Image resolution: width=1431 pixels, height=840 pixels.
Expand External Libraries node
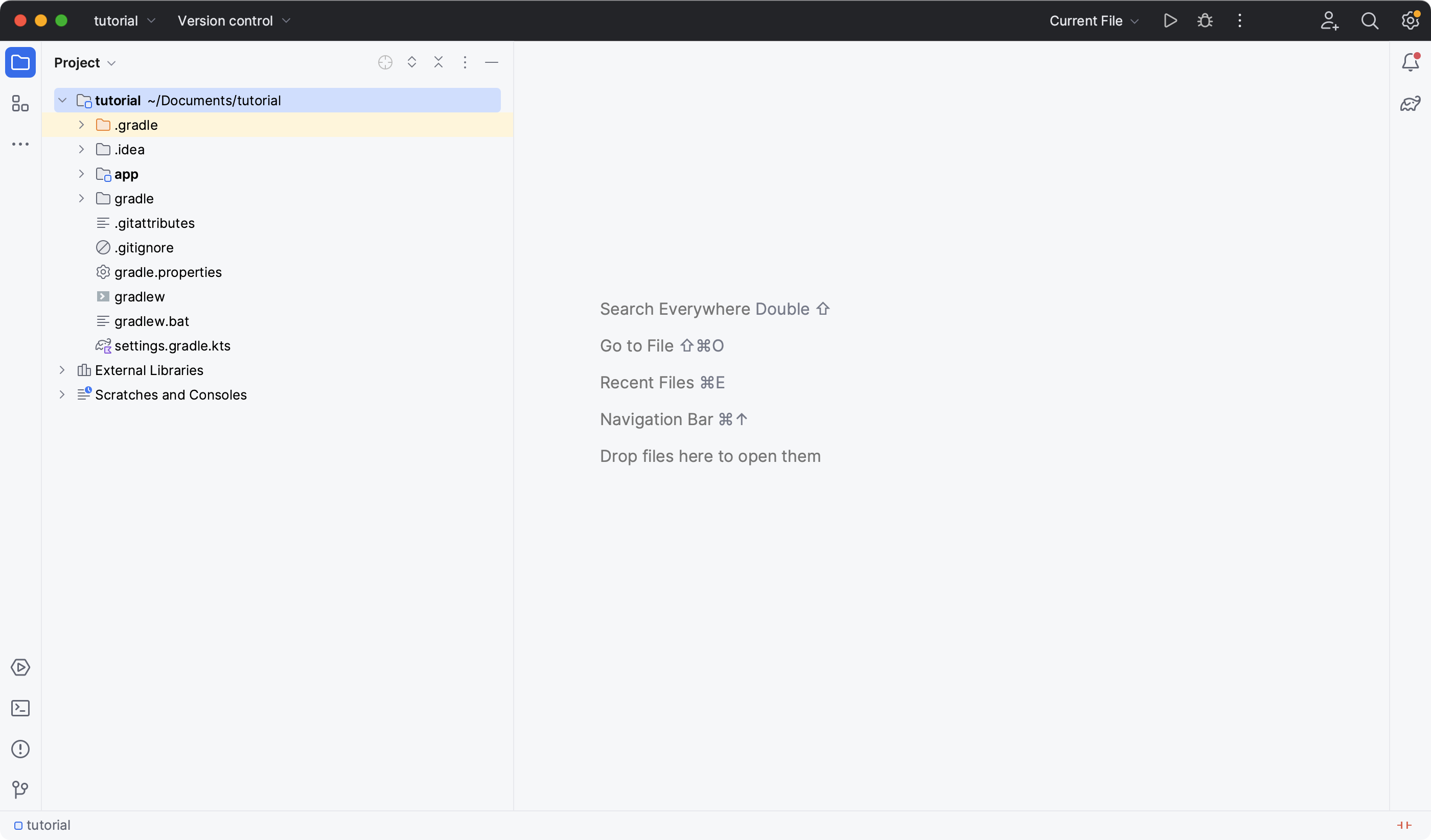[x=62, y=370]
